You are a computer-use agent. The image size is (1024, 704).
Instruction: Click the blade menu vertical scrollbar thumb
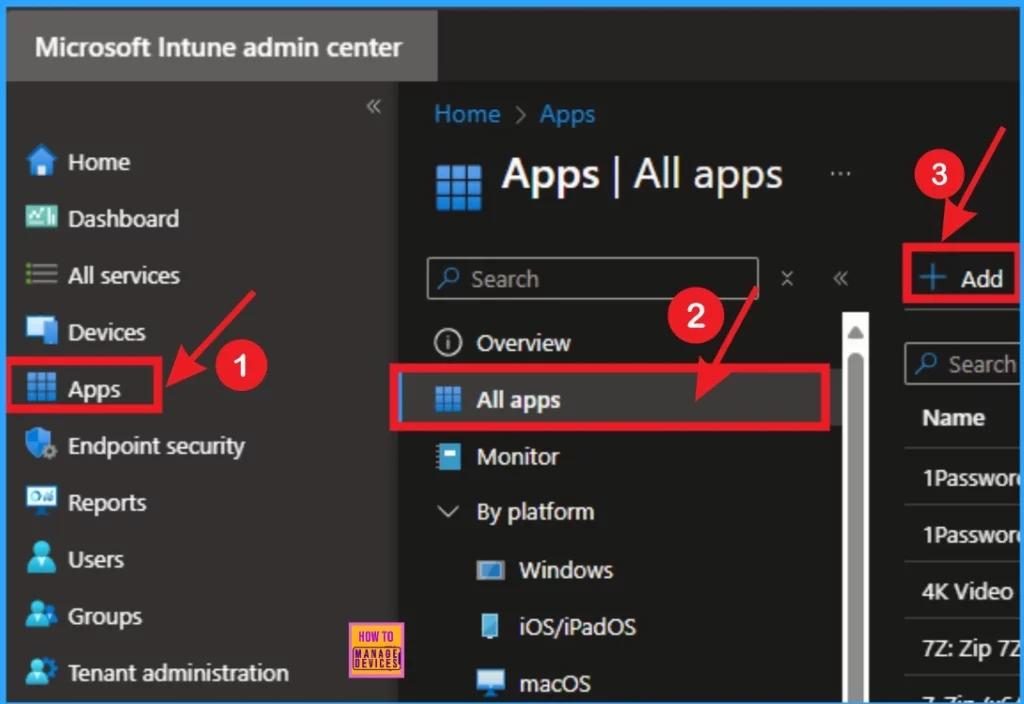pos(856,526)
